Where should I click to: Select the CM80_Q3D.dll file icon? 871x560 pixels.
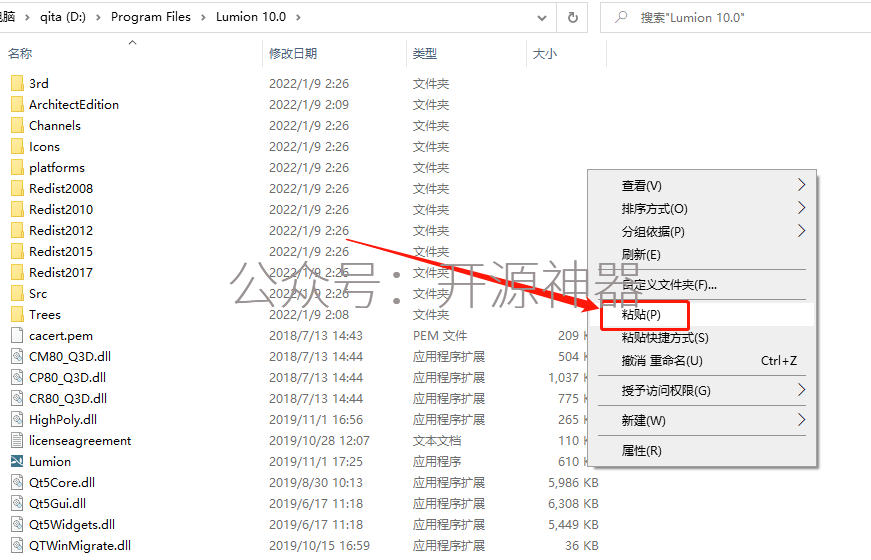[17, 357]
